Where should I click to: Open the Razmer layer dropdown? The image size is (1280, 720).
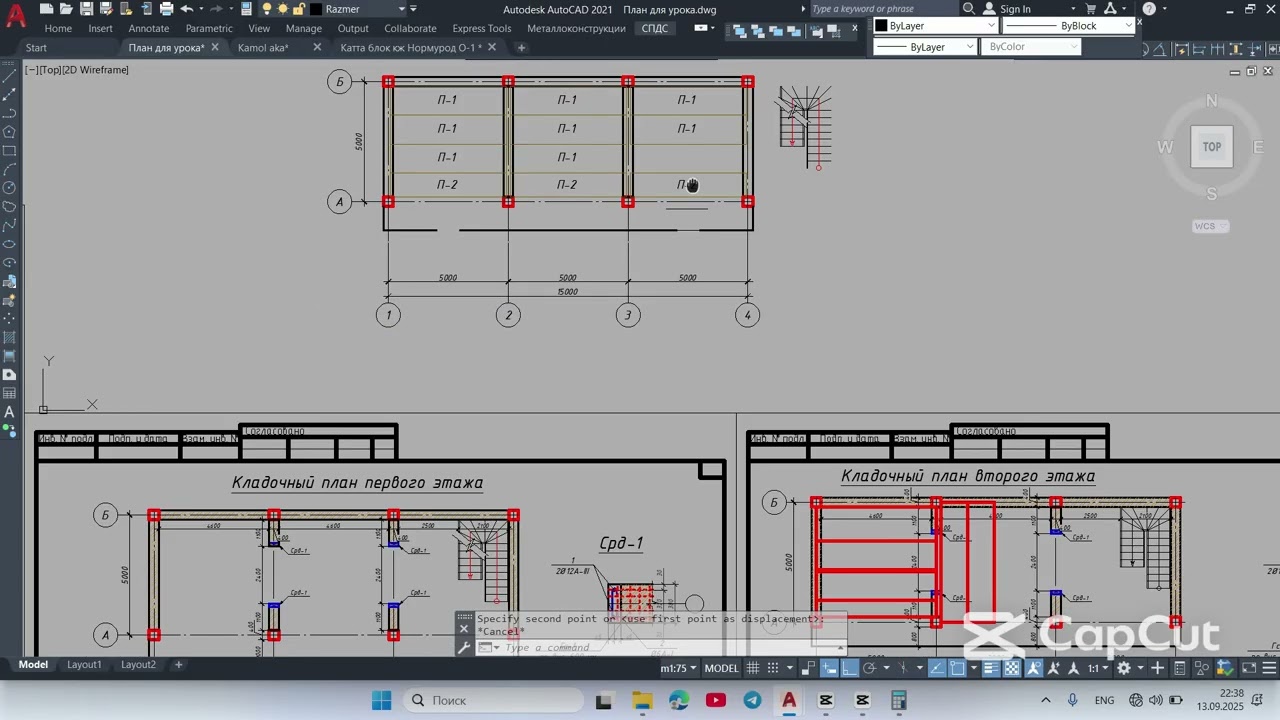pos(402,9)
